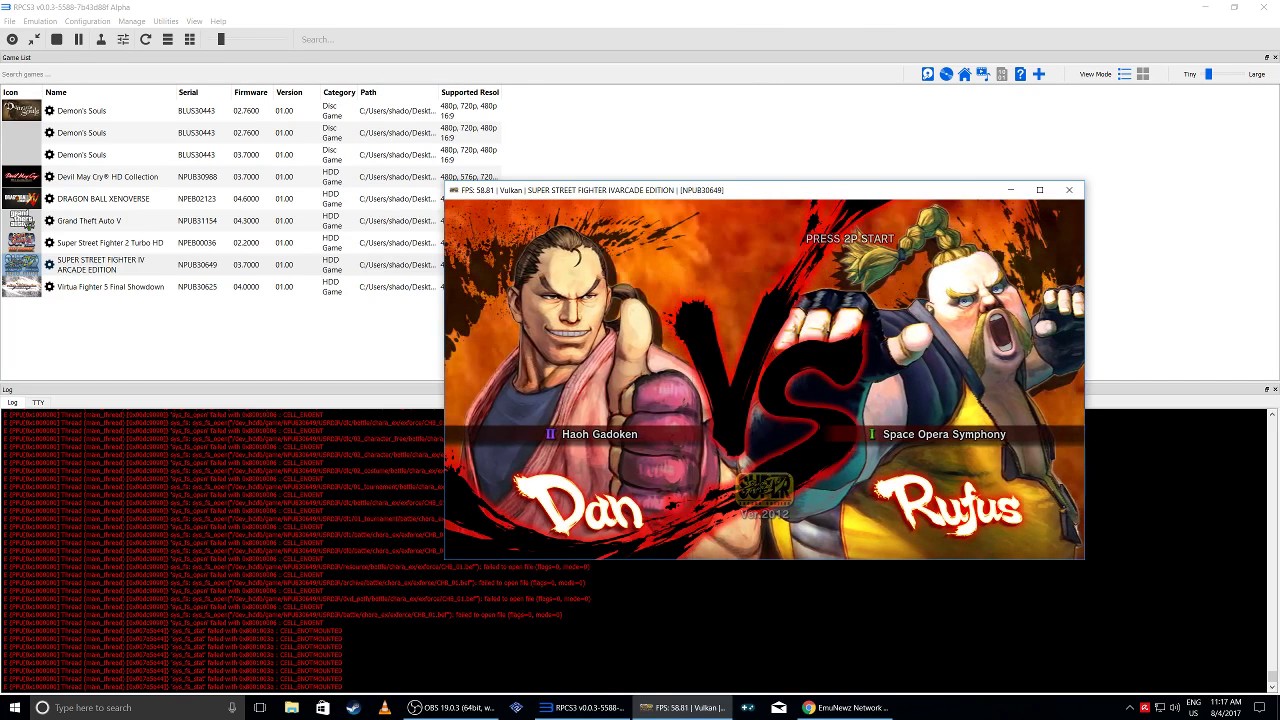
Task: Stop emulation using the square toolbar button
Action: [x=56, y=39]
